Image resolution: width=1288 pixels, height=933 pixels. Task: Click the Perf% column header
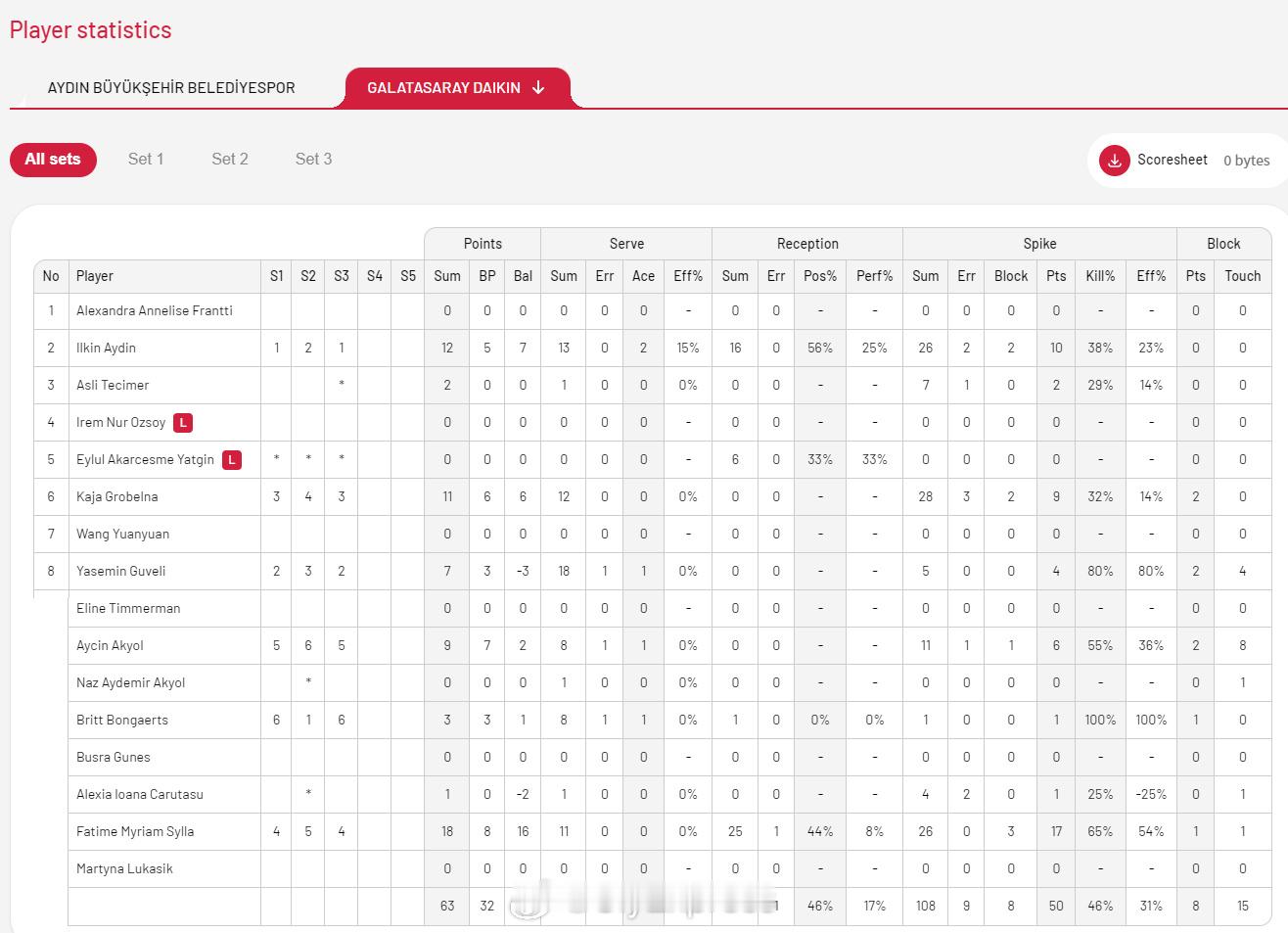point(875,276)
